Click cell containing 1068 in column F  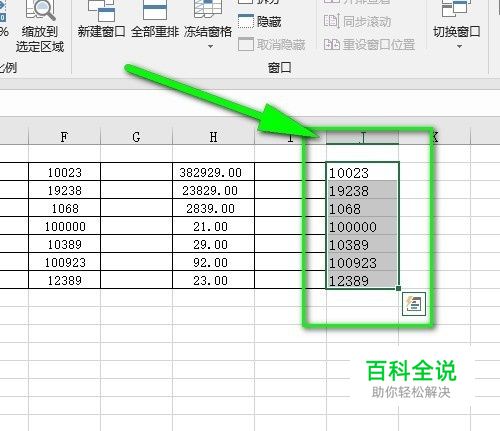pyautogui.click(x=64, y=208)
